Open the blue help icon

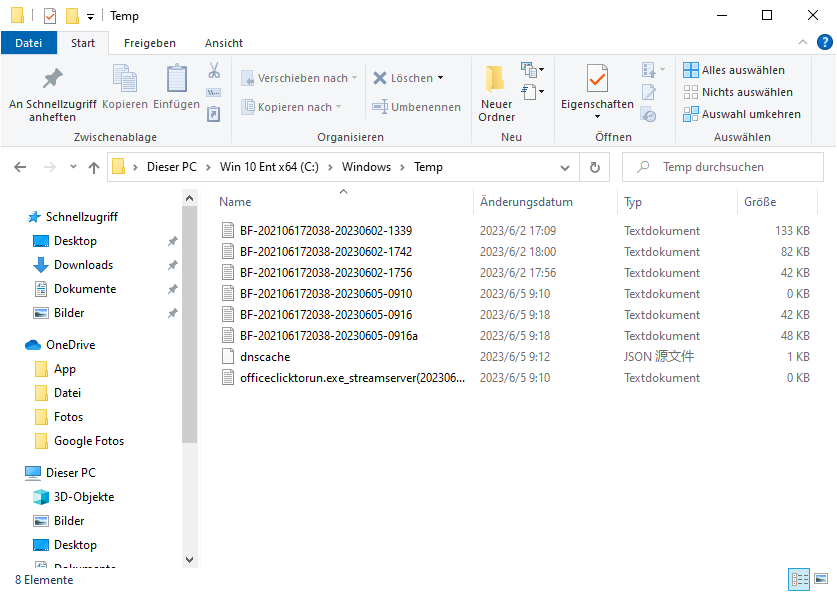pyautogui.click(x=825, y=42)
